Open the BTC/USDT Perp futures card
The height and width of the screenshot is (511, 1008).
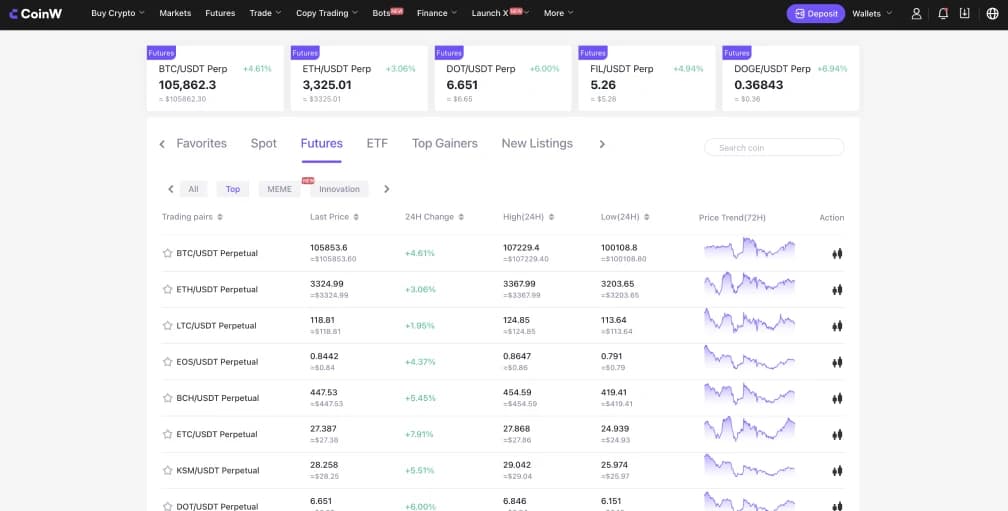tap(215, 78)
